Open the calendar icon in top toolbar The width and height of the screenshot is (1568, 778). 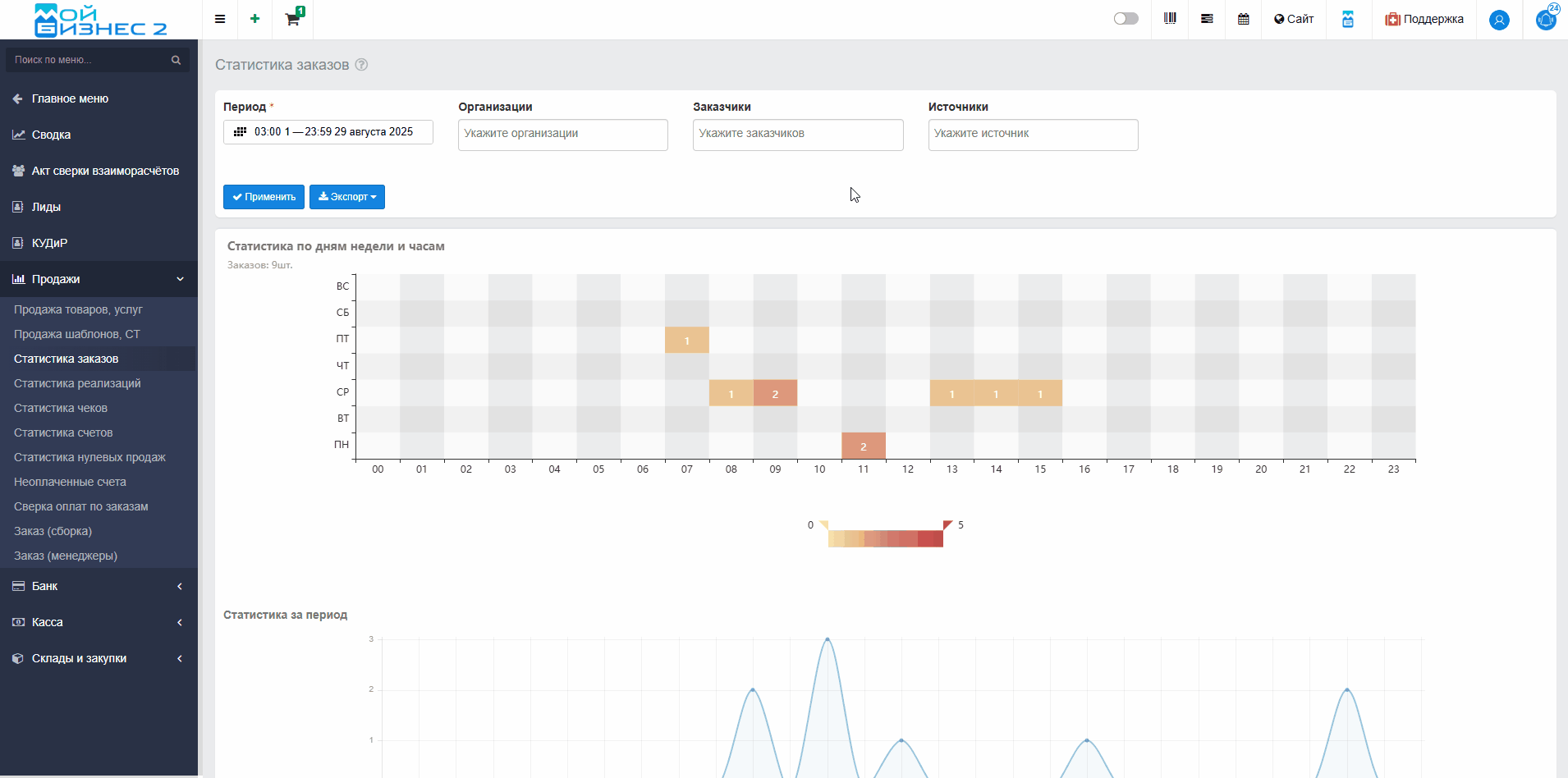coord(1244,19)
